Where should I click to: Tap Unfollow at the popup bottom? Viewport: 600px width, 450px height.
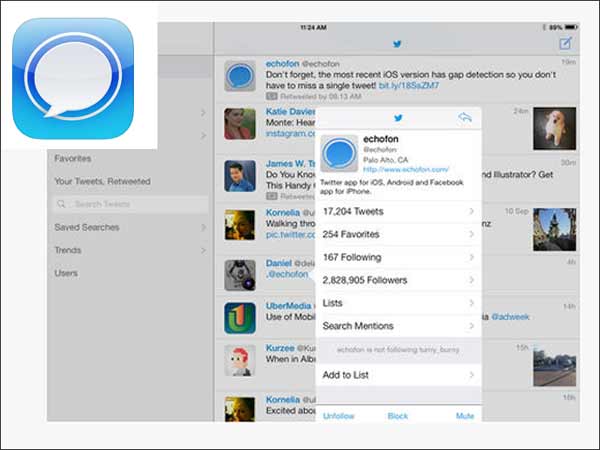point(339,416)
